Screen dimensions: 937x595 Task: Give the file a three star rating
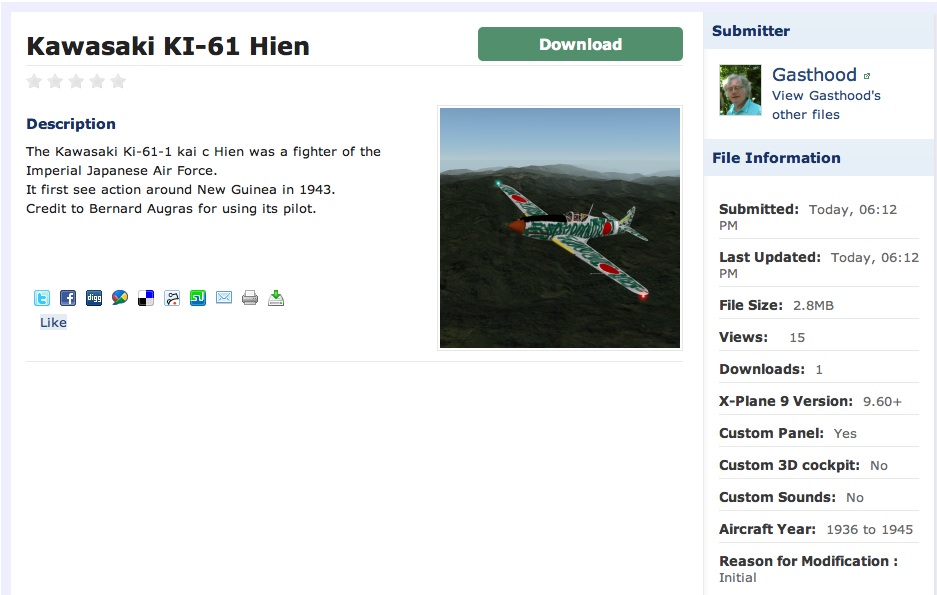76,81
